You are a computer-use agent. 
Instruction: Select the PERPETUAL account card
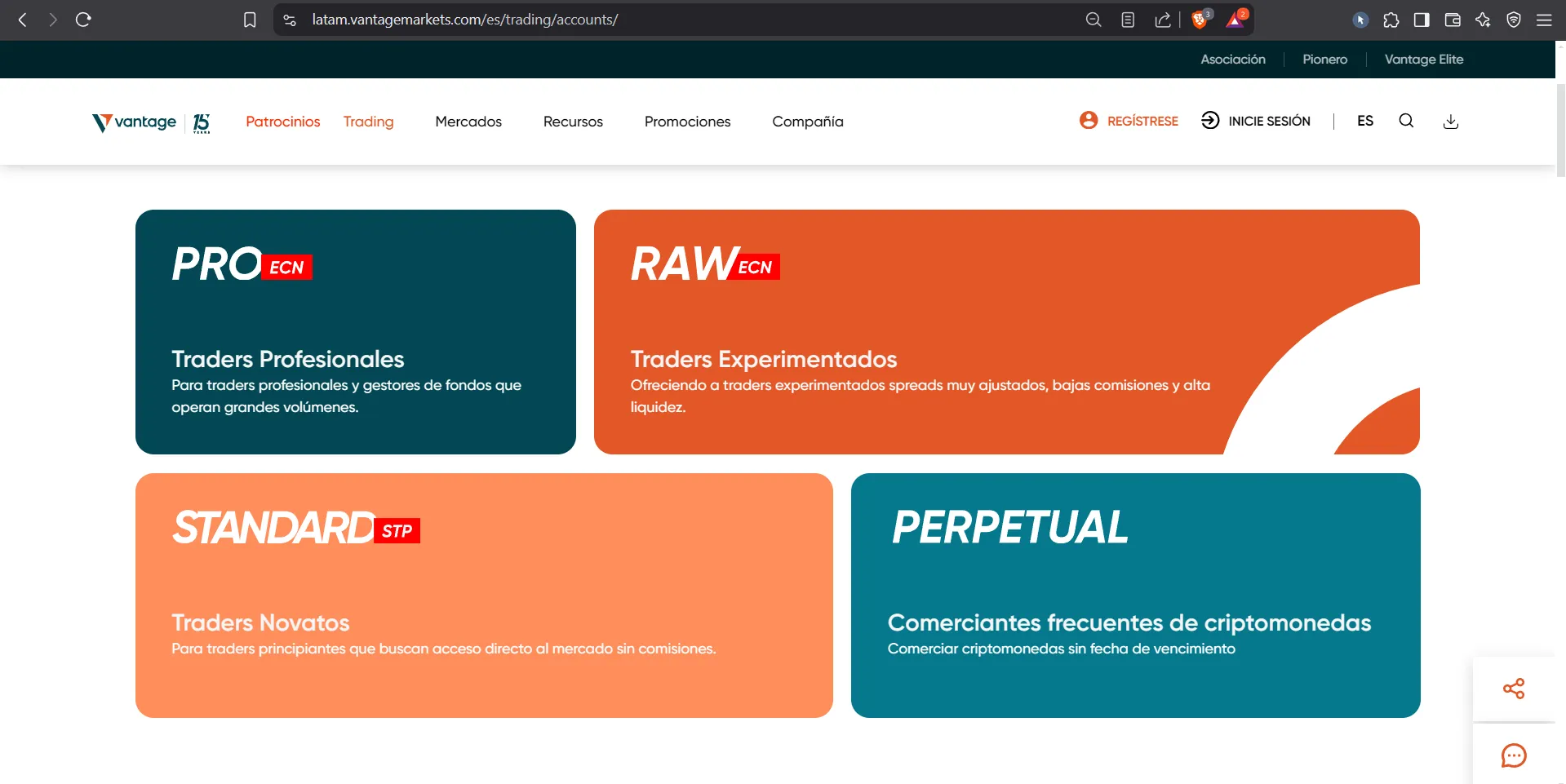(1136, 596)
